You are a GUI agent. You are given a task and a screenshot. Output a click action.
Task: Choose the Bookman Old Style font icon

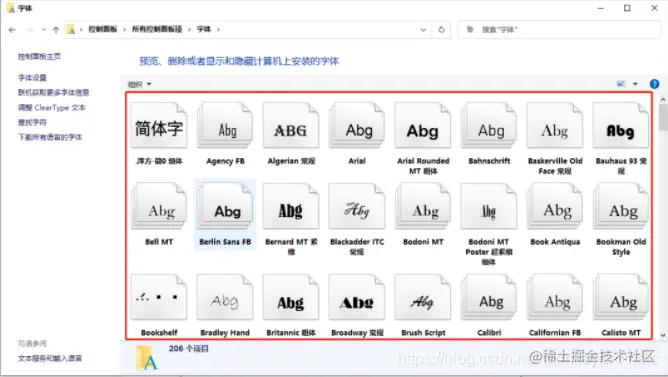(621, 206)
